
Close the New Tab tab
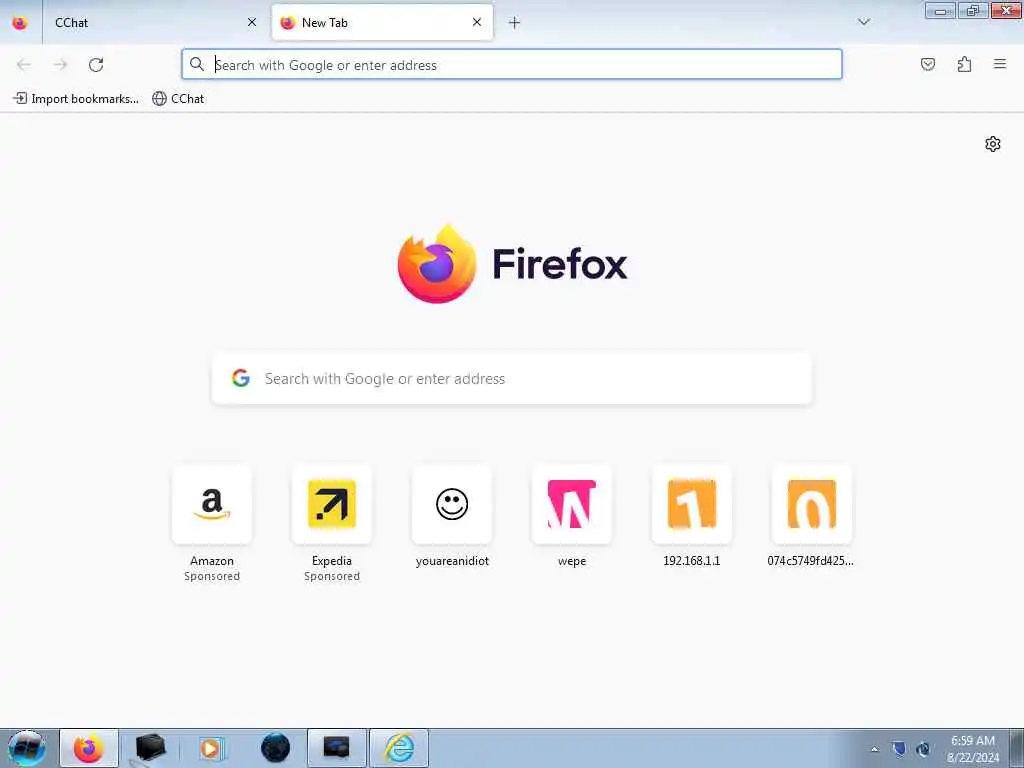coord(477,23)
